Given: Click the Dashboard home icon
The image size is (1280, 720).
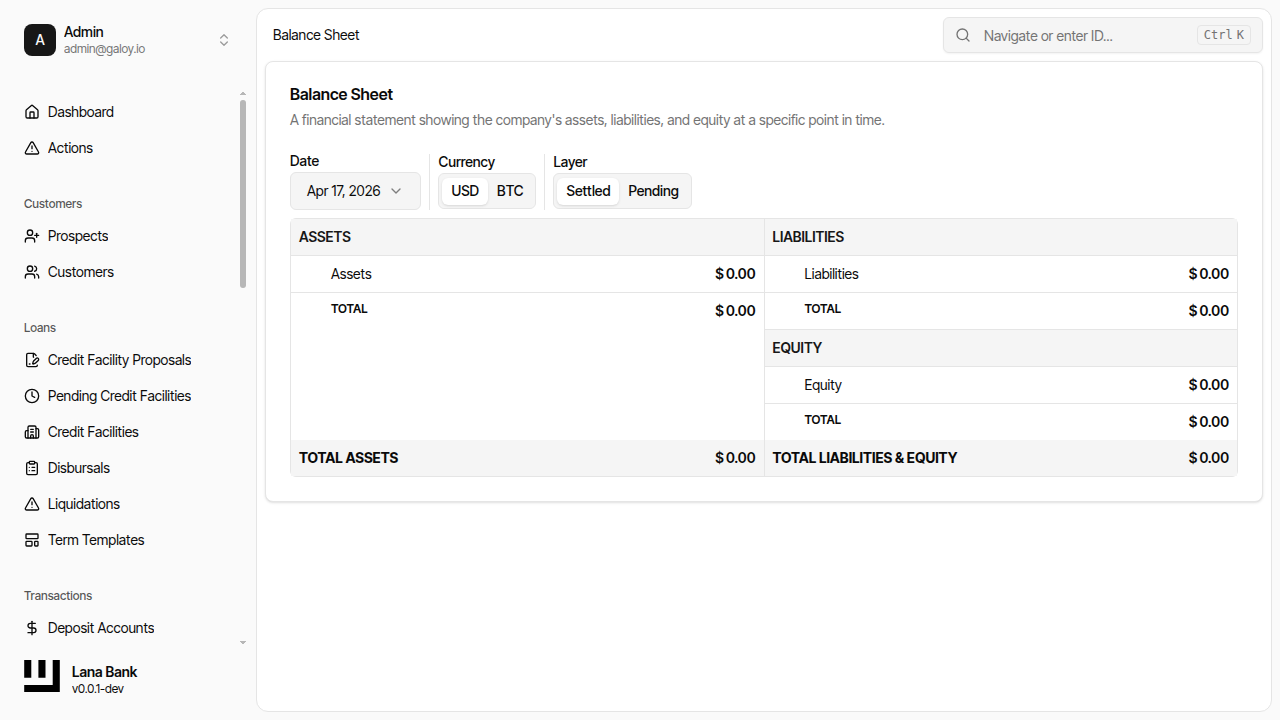Looking at the screenshot, I should 32,112.
